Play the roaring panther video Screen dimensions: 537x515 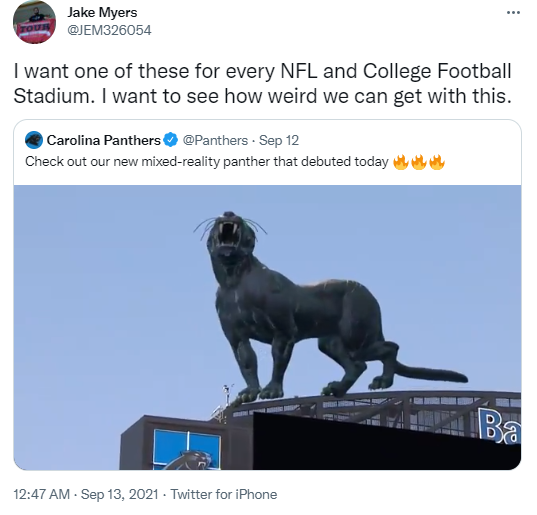pyautogui.click(x=267, y=327)
